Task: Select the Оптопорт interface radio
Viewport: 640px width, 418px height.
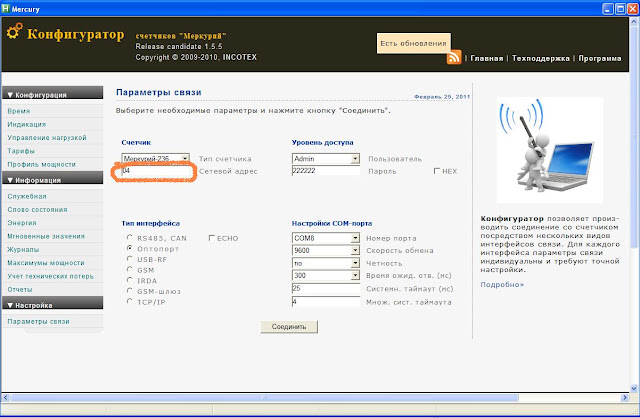Action: [129, 248]
